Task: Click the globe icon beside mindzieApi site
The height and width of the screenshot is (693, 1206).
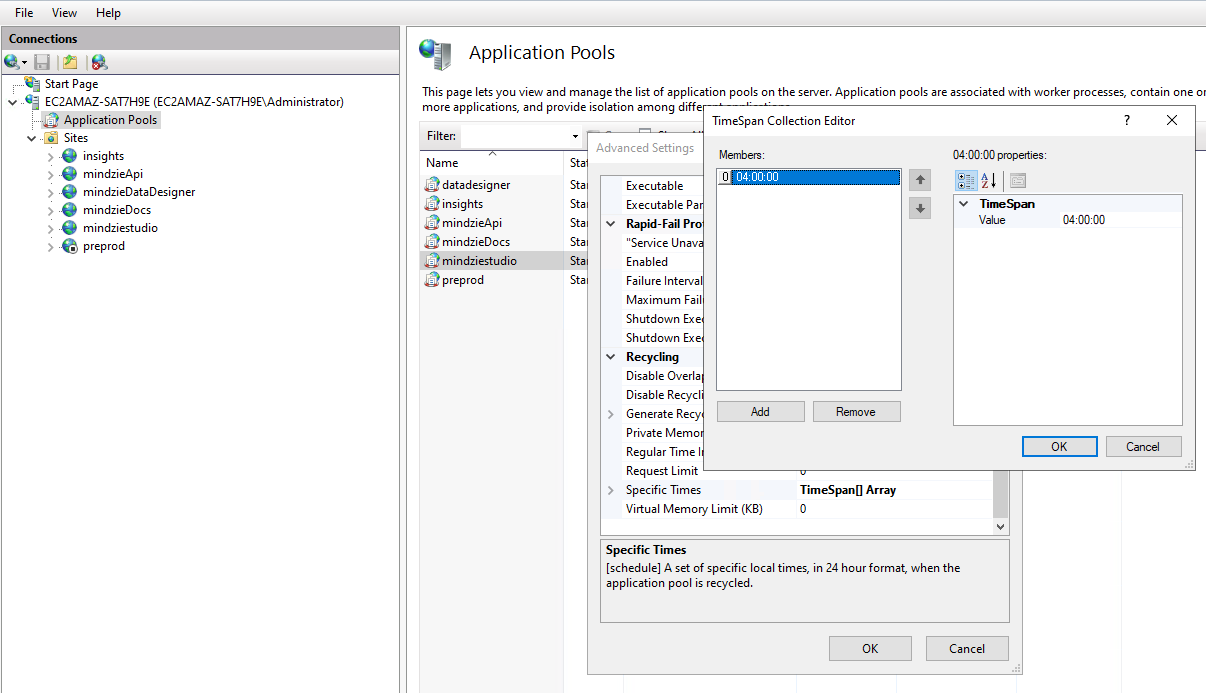Action: coord(69,174)
